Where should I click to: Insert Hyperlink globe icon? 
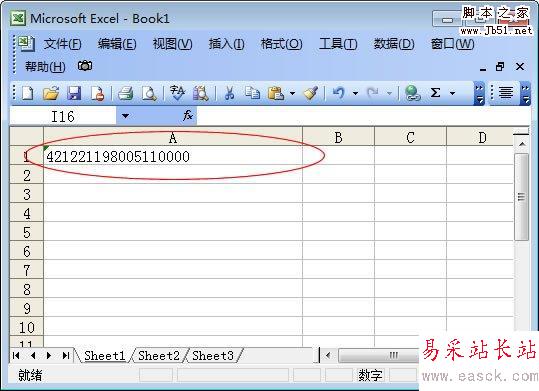pyautogui.click(x=412, y=93)
